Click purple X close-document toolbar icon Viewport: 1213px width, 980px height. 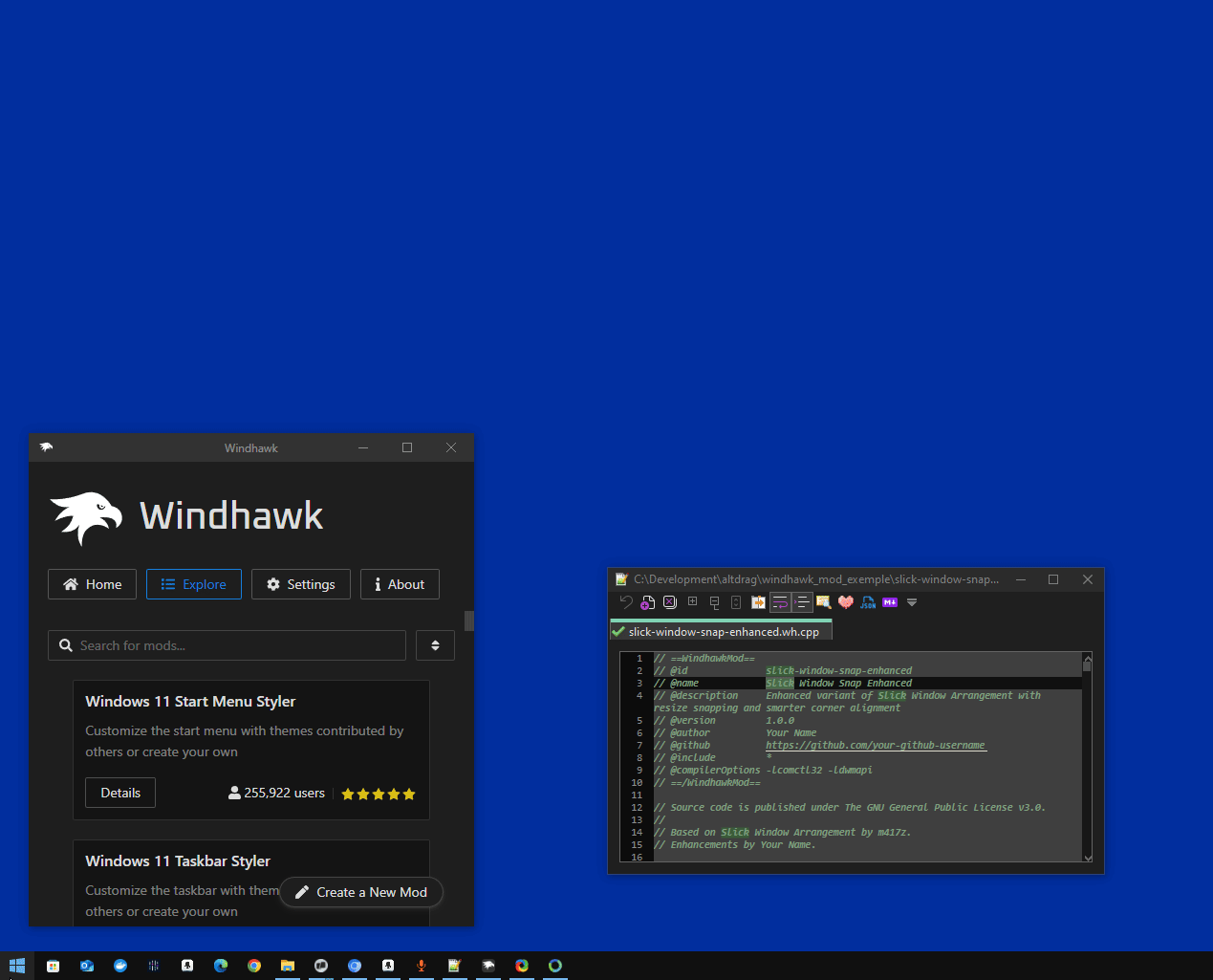coord(670,602)
